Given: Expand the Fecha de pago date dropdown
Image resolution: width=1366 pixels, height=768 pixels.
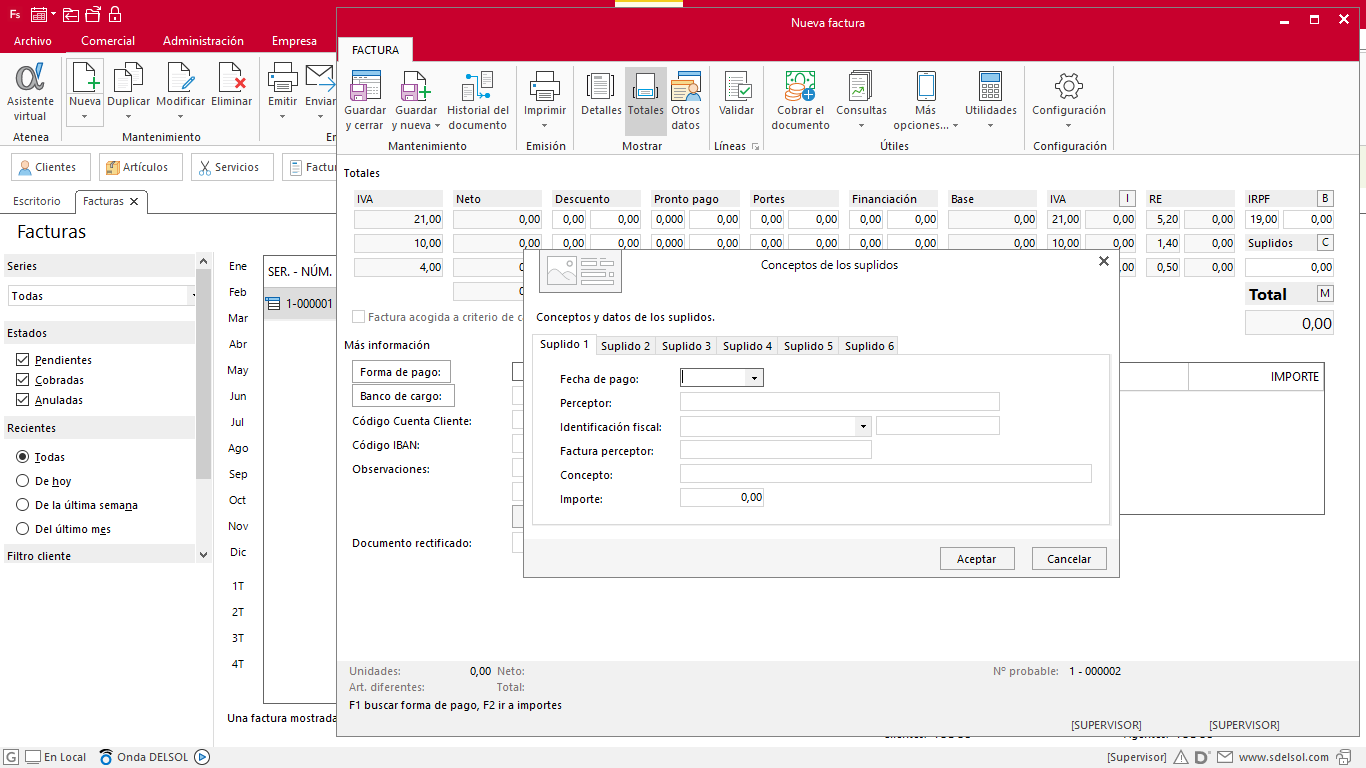Looking at the screenshot, I should [x=754, y=378].
